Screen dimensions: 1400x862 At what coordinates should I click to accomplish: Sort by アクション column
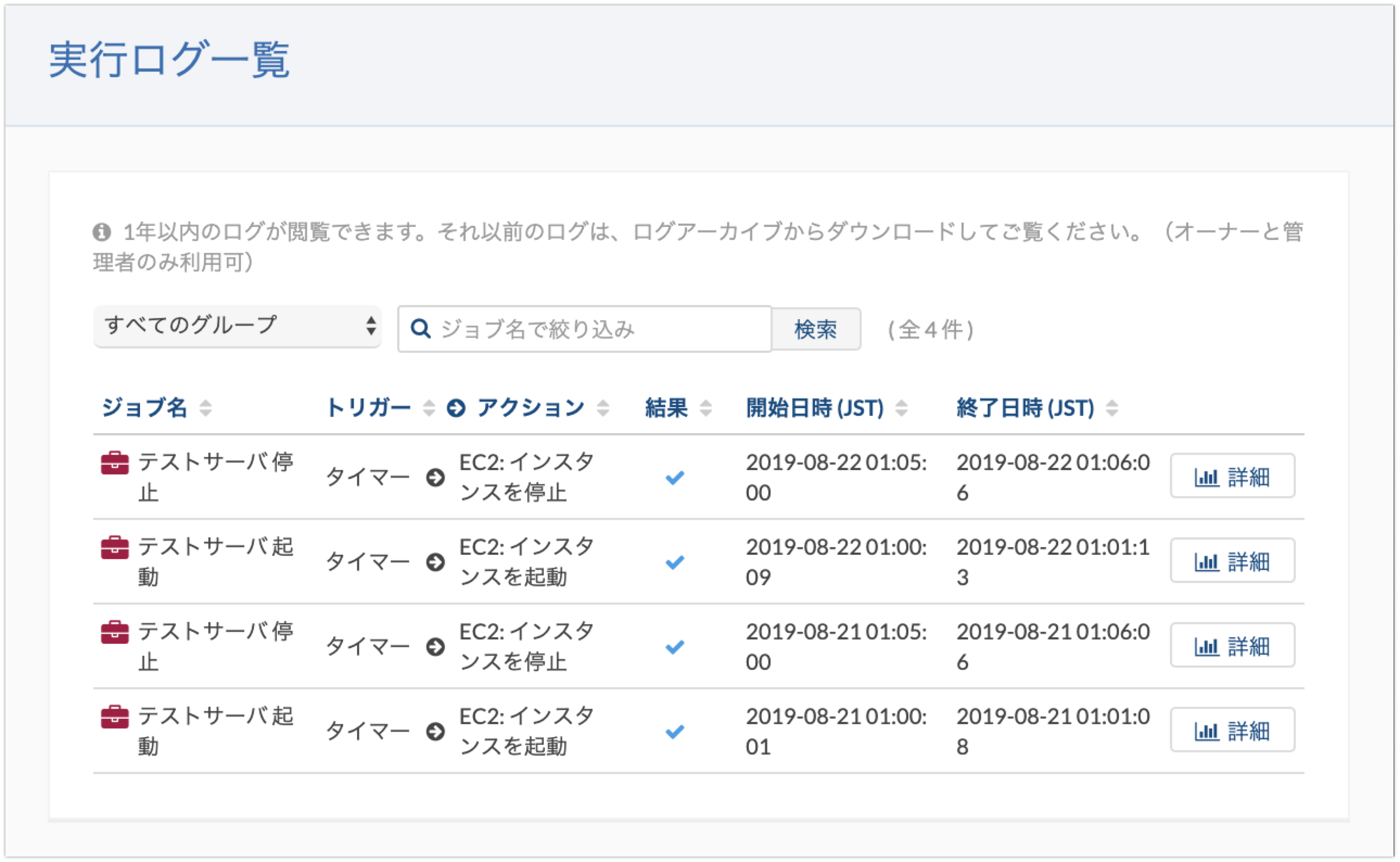coord(603,408)
